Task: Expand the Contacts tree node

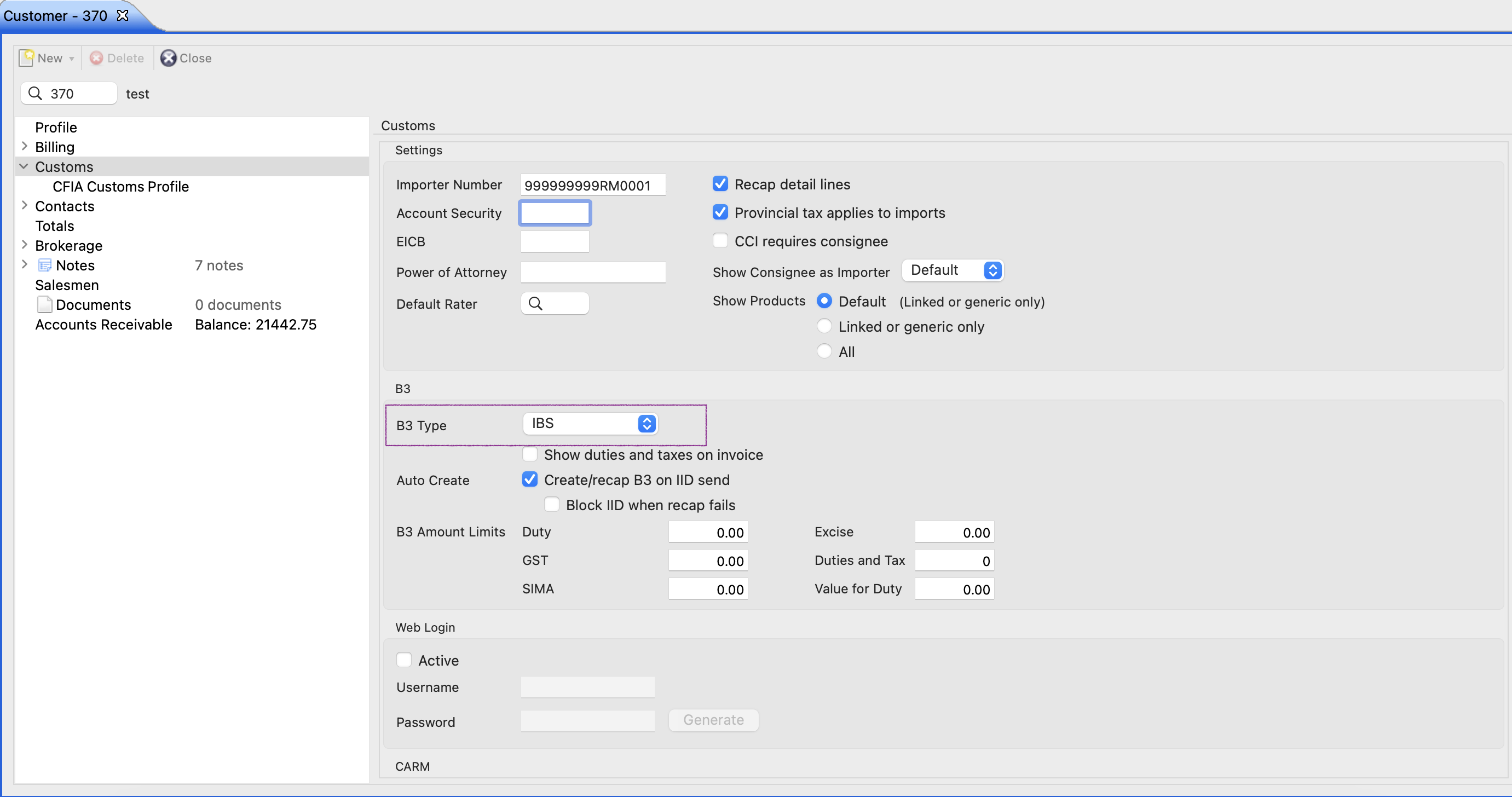Action: (x=25, y=205)
